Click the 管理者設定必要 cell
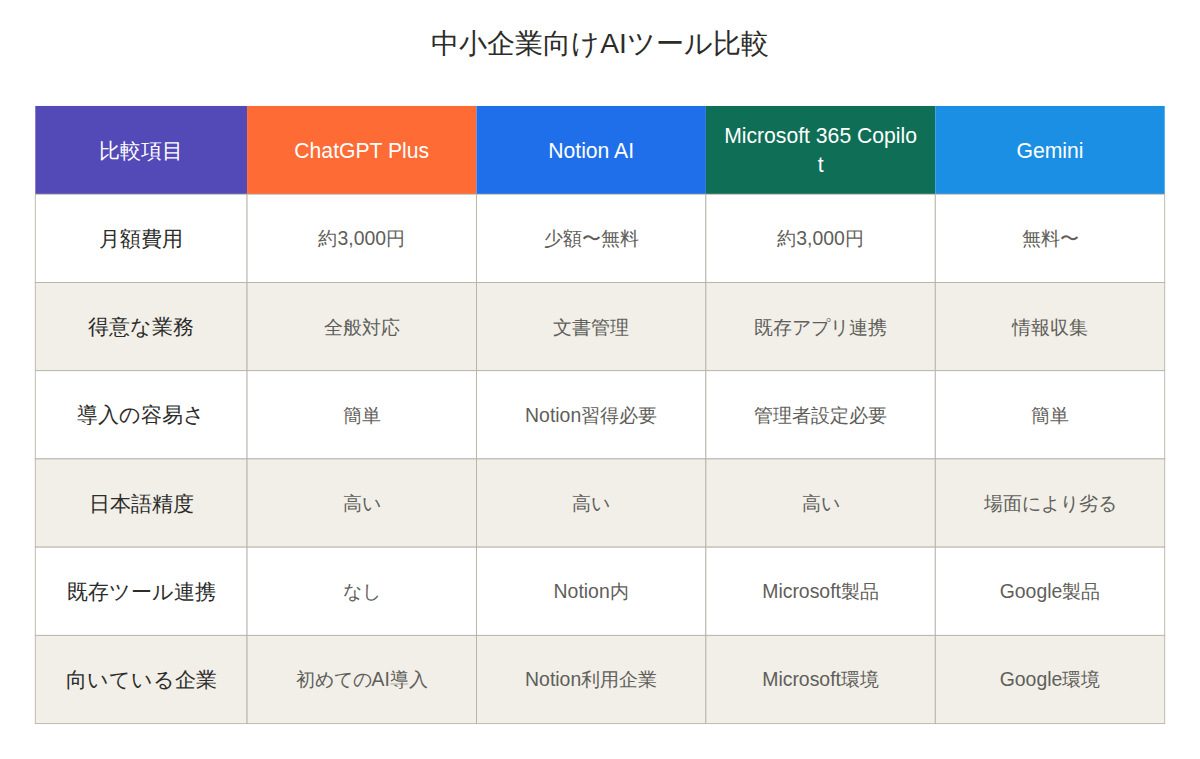Screen dimensions: 1200x759 click(821, 415)
